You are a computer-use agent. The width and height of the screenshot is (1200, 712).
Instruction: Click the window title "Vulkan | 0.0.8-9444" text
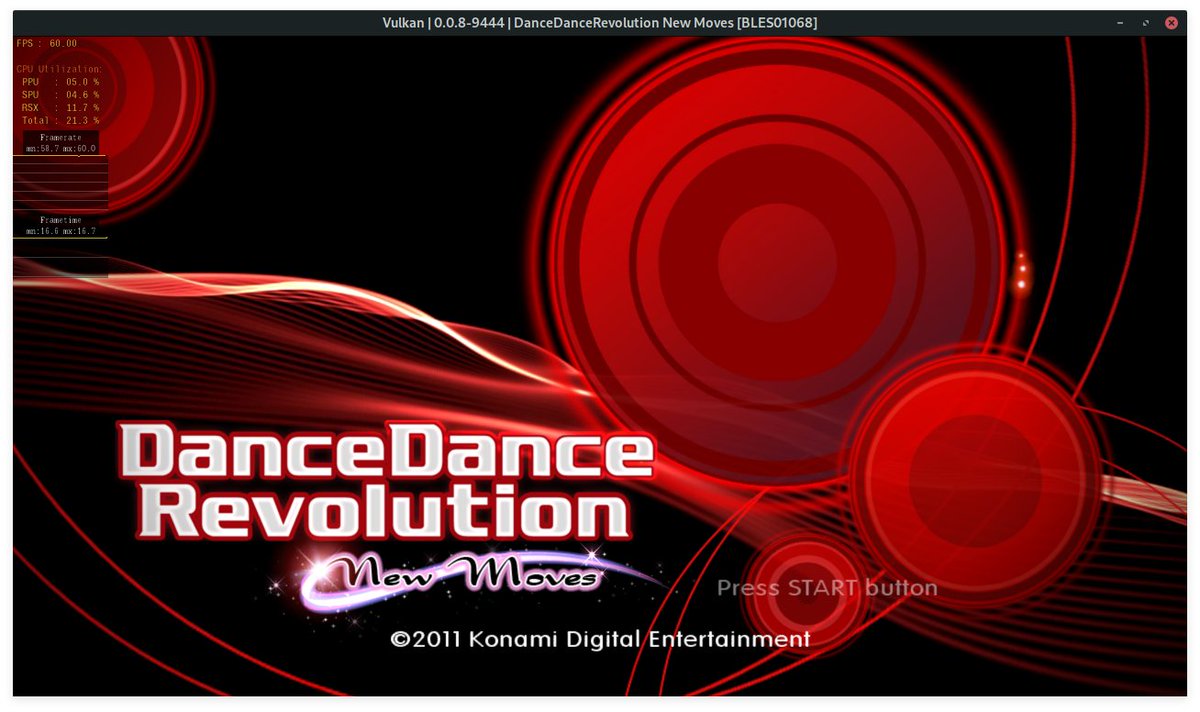(x=444, y=22)
